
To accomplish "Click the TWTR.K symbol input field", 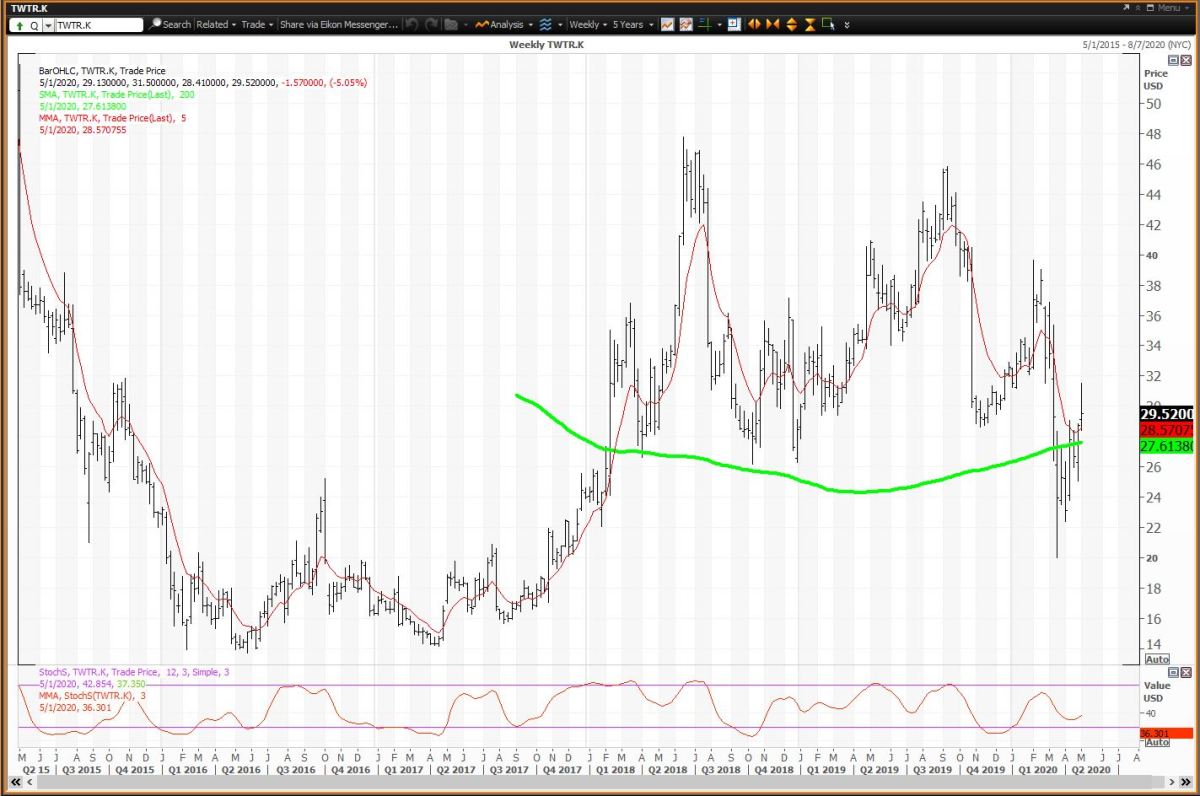I will [95, 24].
